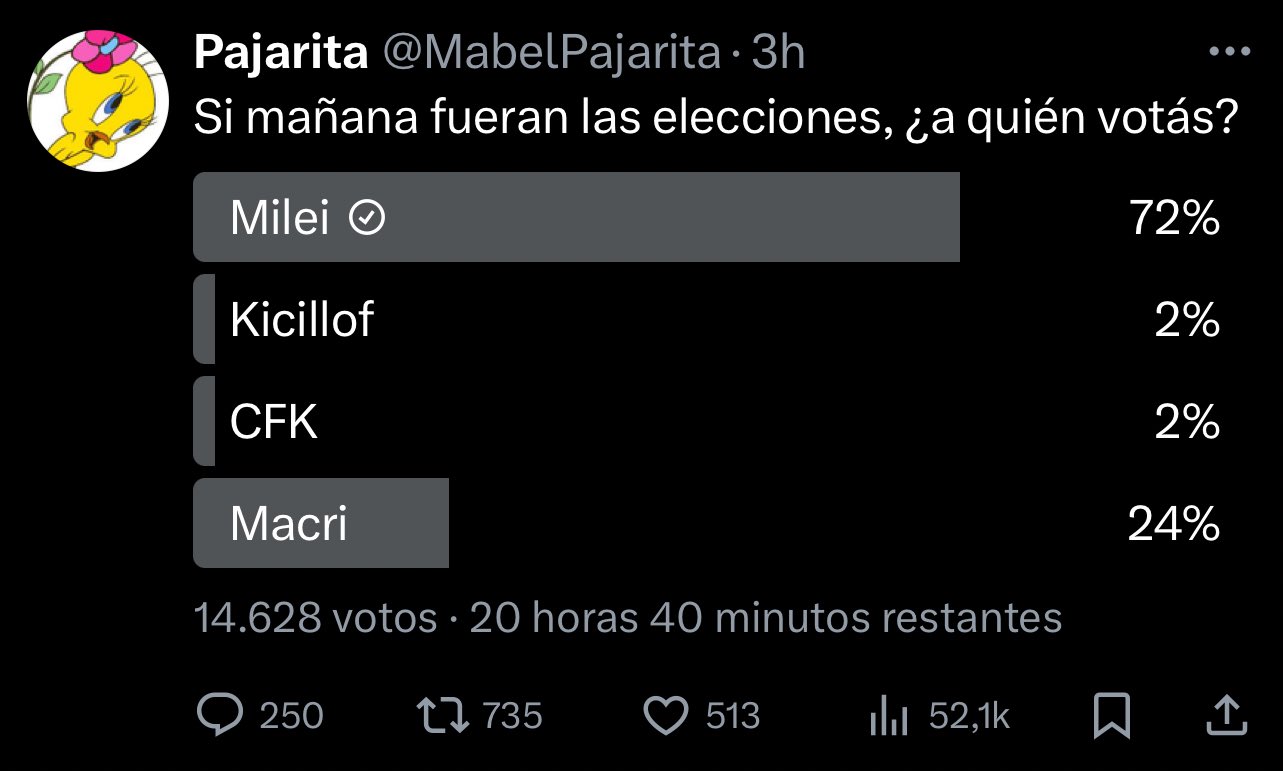The height and width of the screenshot is (771, 1283).
Task: Click the 24% result for Macri
Action: coord(1174,524)
